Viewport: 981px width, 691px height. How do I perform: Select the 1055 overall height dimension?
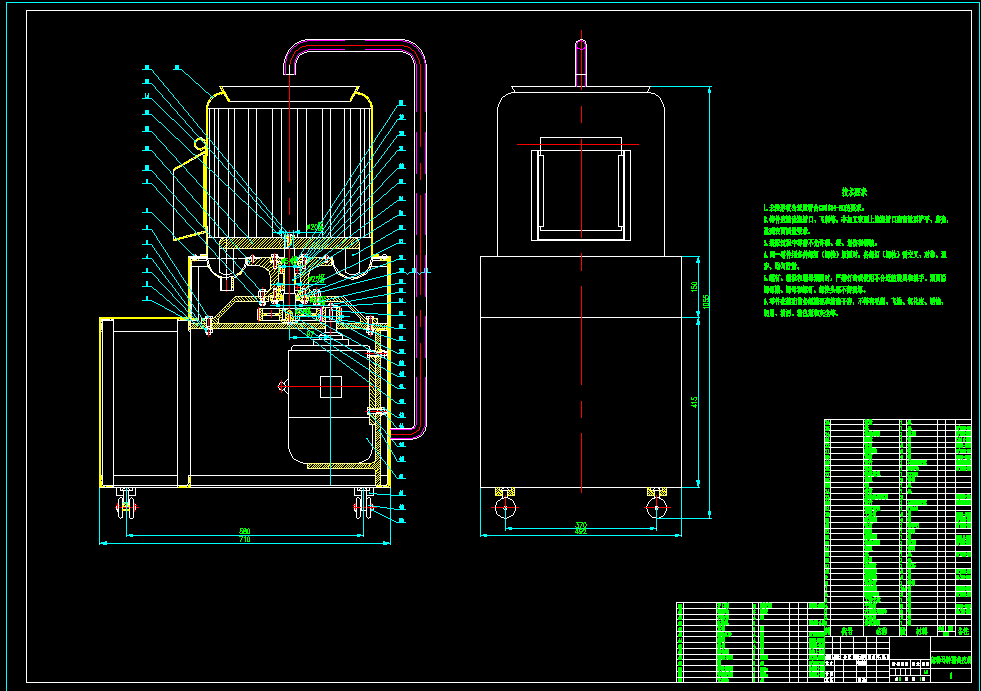706,302
